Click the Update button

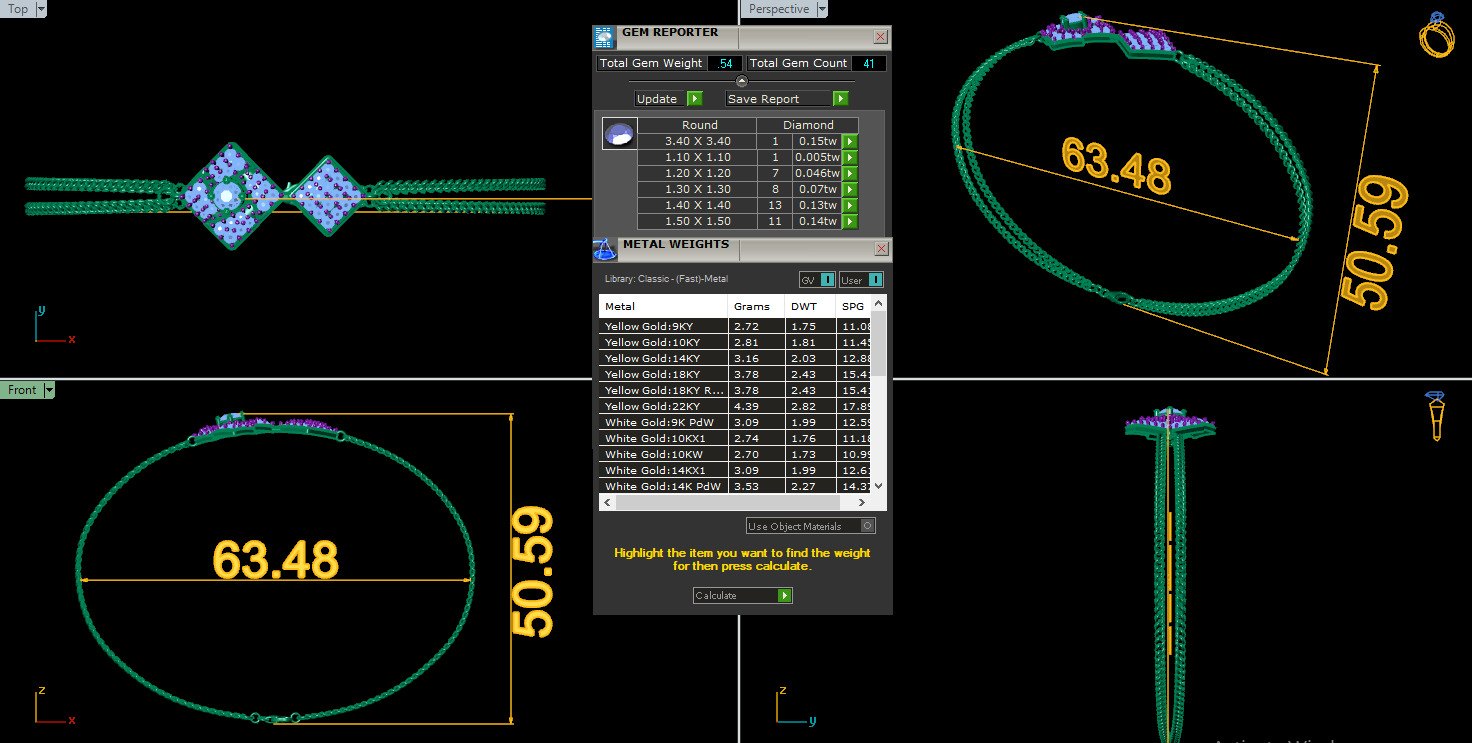click(661, 98)
